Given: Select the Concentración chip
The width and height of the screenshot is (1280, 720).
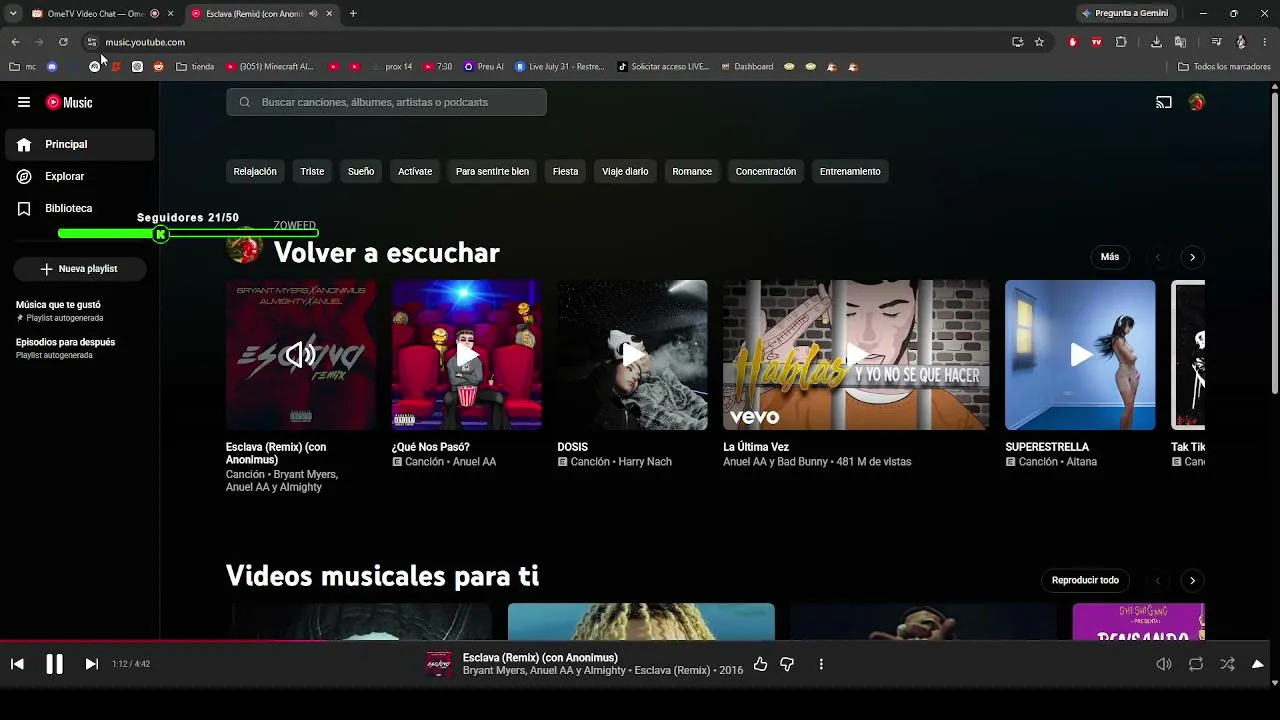Looking at the screenshot, I should click(x=766, y=171).
